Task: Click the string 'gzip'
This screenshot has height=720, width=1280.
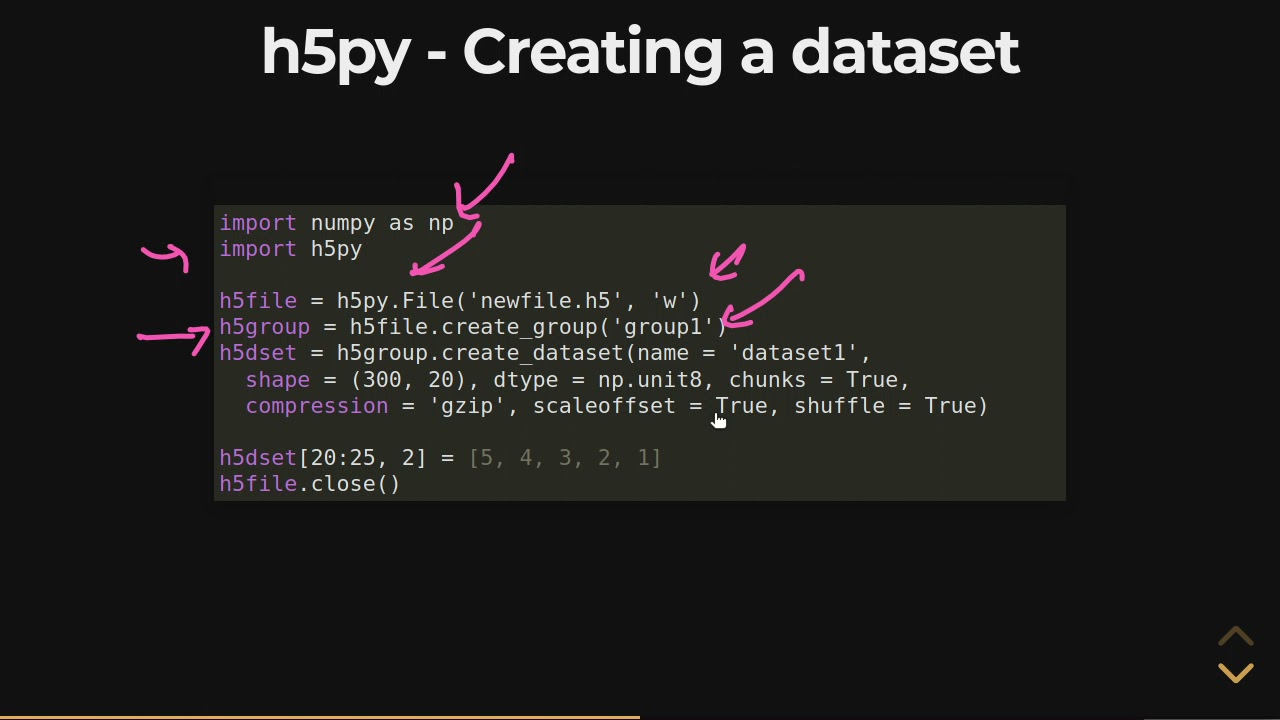Action: pyautogui.click(x=467, y=406)
